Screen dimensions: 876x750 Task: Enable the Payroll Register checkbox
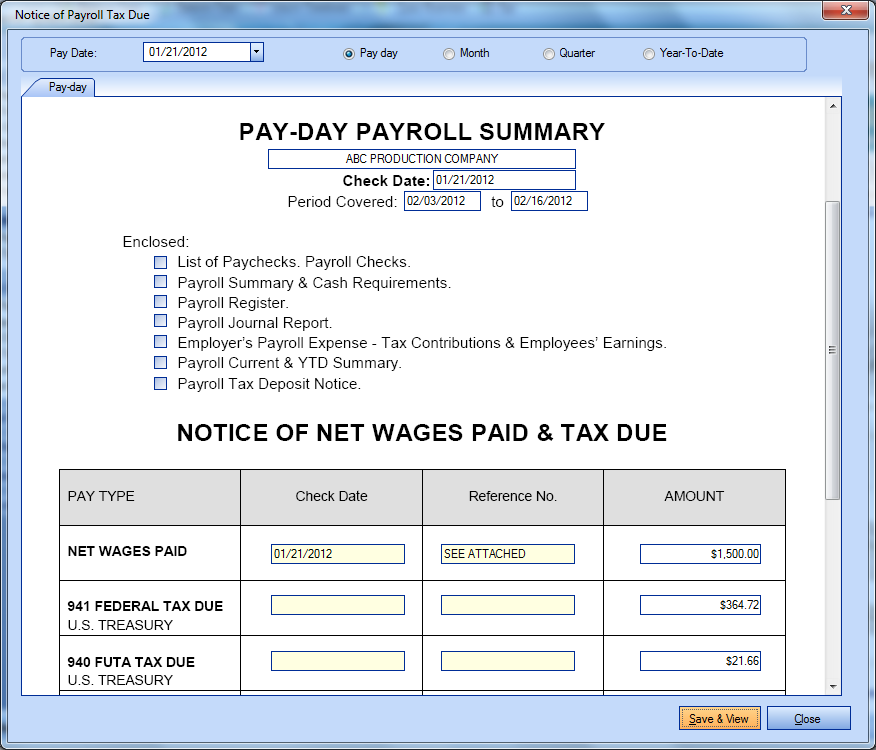tap(161, 302)
